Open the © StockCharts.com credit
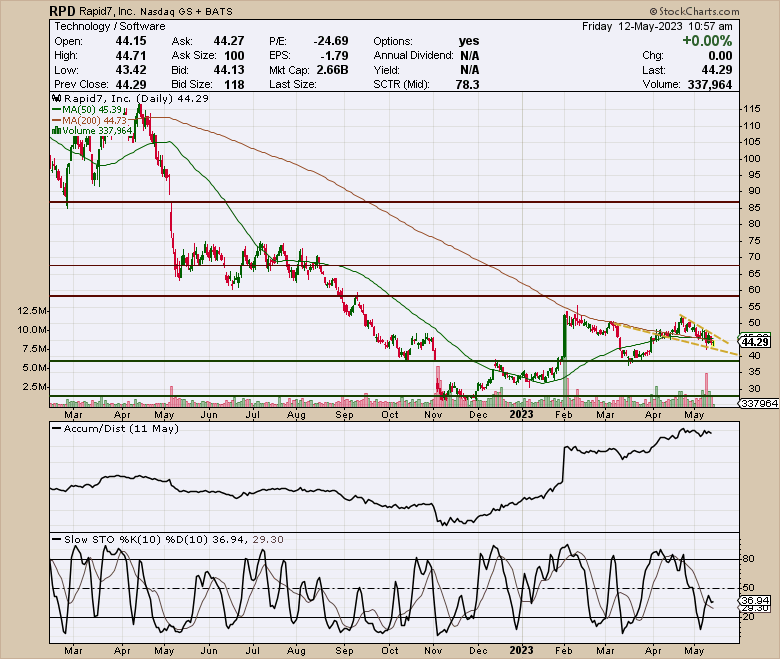Image resolution: width=780 pixels, height=659 pixels. click(694, 11)
